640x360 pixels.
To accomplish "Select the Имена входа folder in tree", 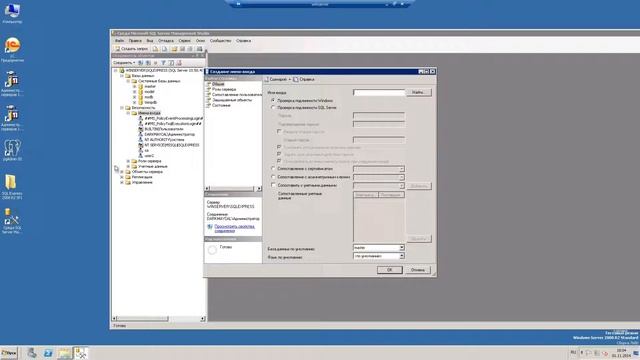I will (x=149, y=113).
